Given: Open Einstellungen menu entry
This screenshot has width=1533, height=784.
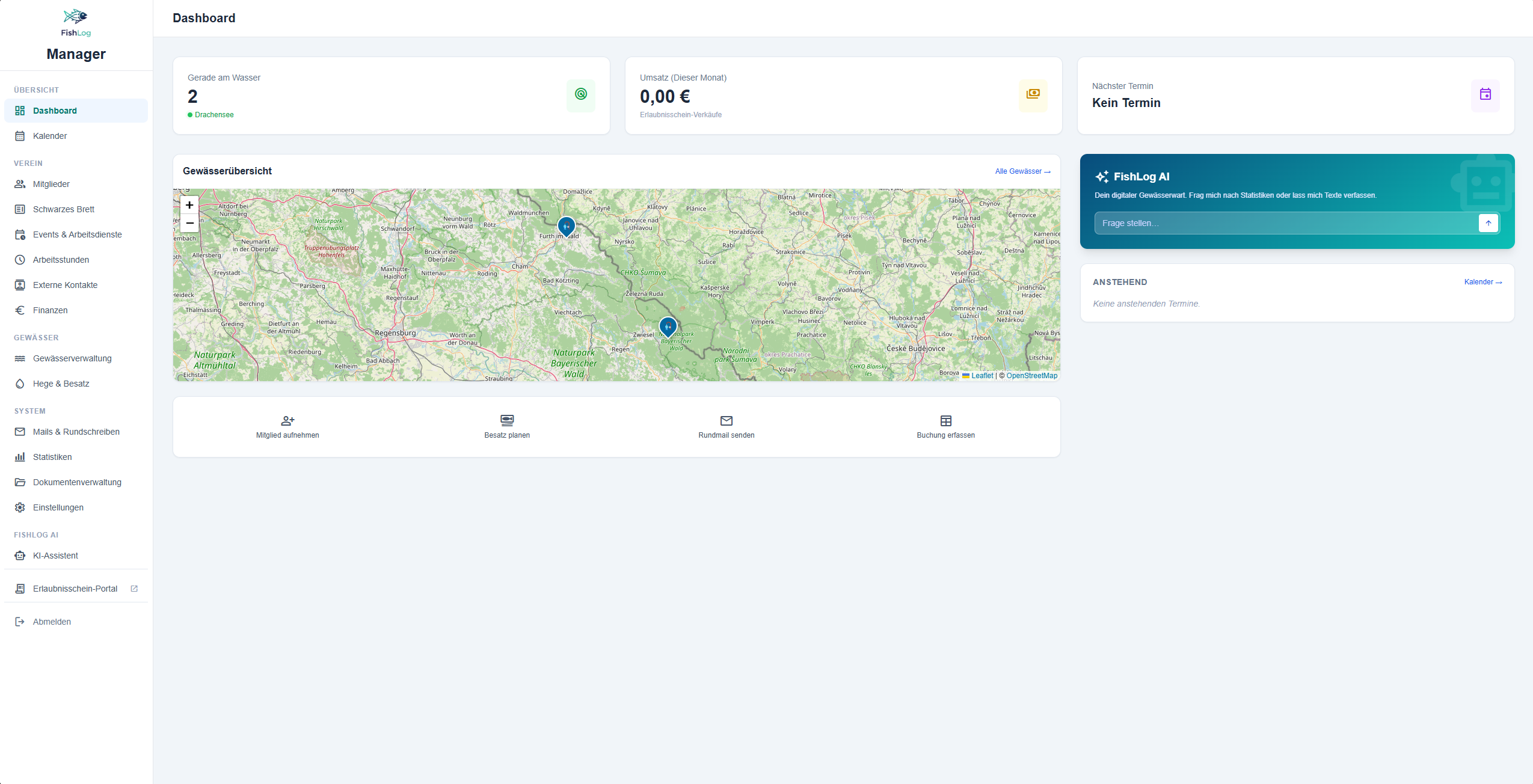Looking at the screenshot, I should [x=76, y=507].
